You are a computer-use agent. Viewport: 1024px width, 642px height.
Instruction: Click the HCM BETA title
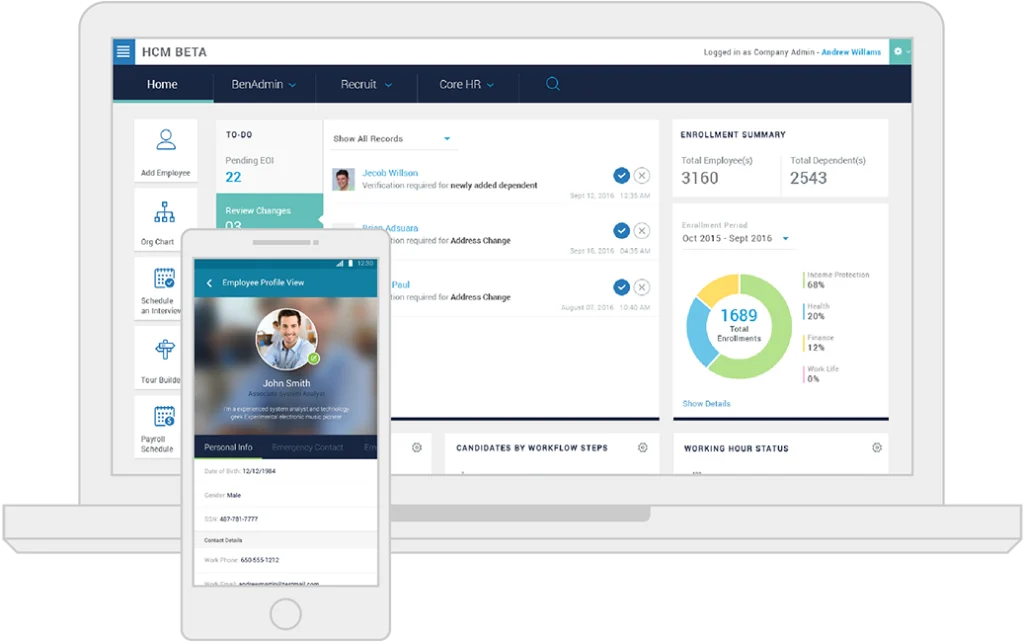(174, 52)
